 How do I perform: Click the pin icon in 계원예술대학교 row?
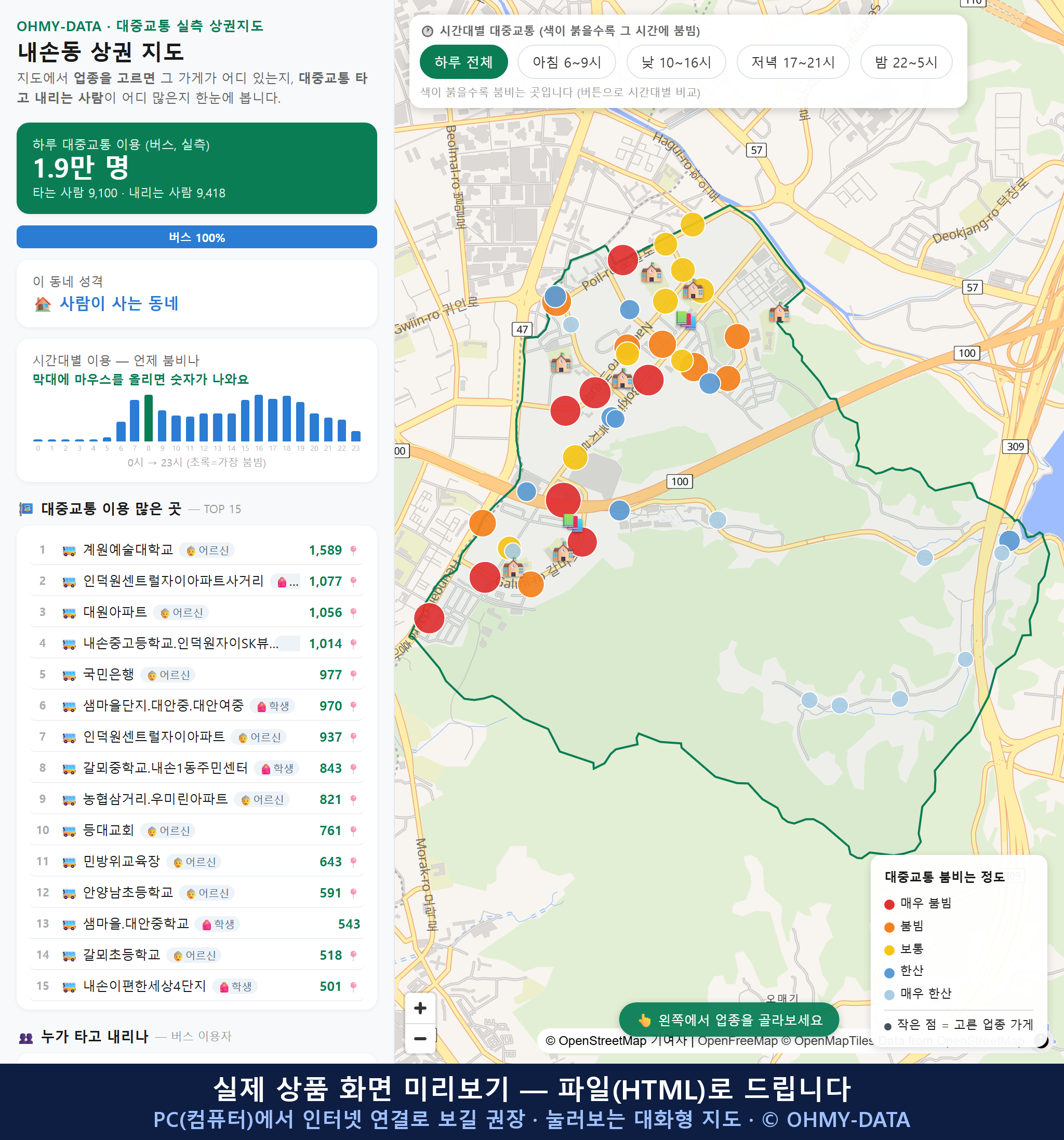[353, 551]
